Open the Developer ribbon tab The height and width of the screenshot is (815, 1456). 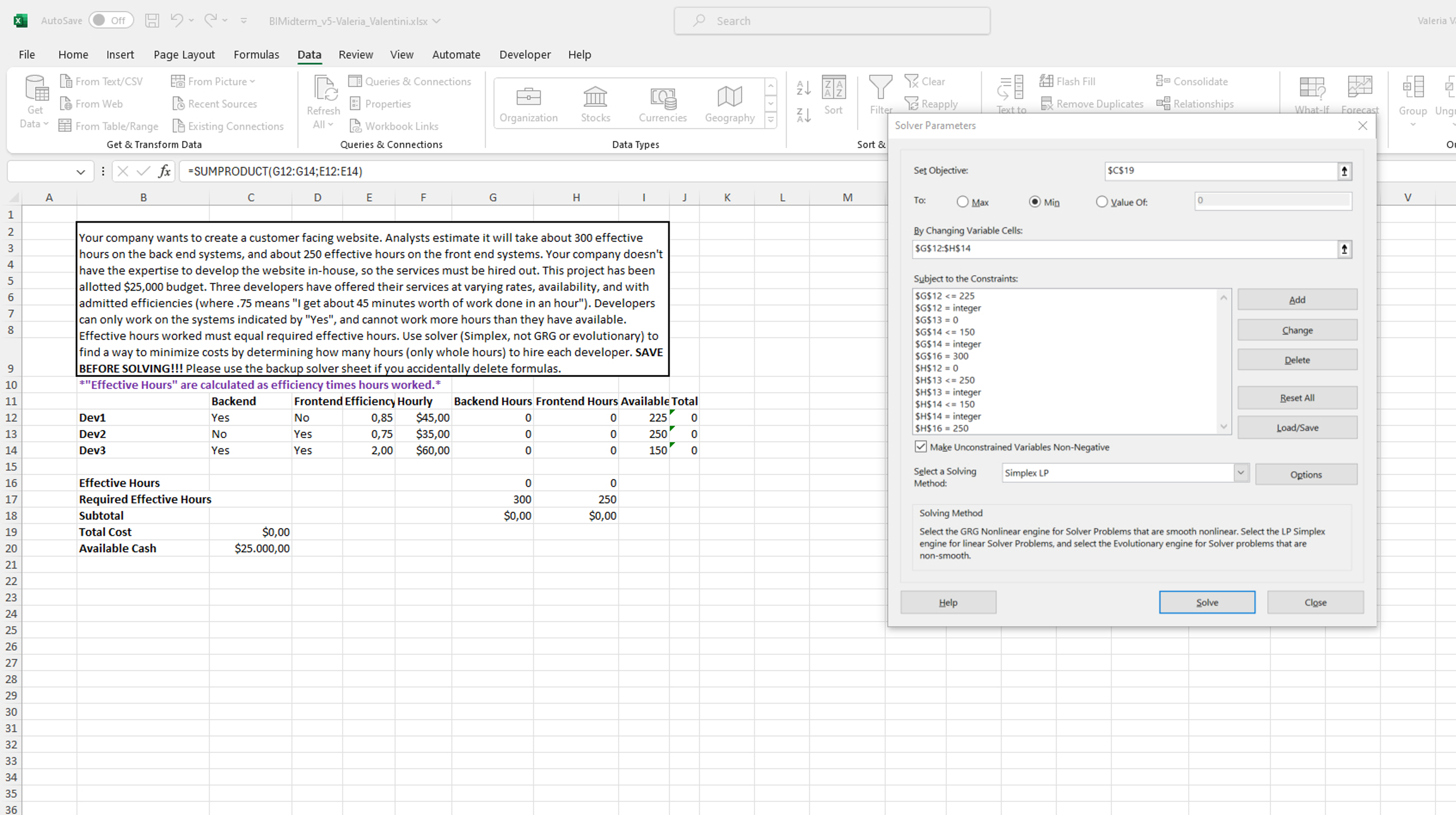click(x=525, y=54)
